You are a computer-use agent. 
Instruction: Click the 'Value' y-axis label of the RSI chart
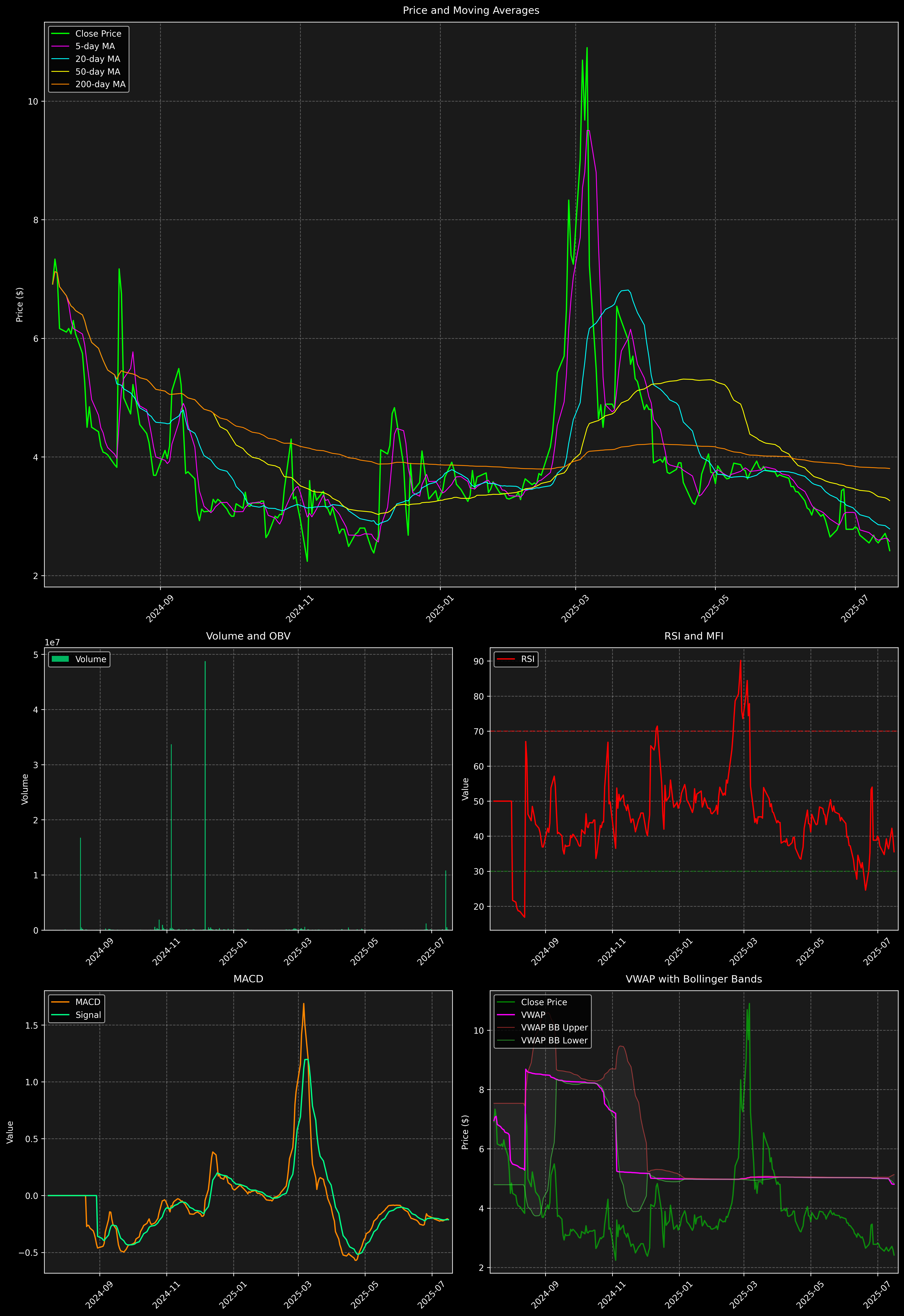pyautogui.click(x=466, y=789)
